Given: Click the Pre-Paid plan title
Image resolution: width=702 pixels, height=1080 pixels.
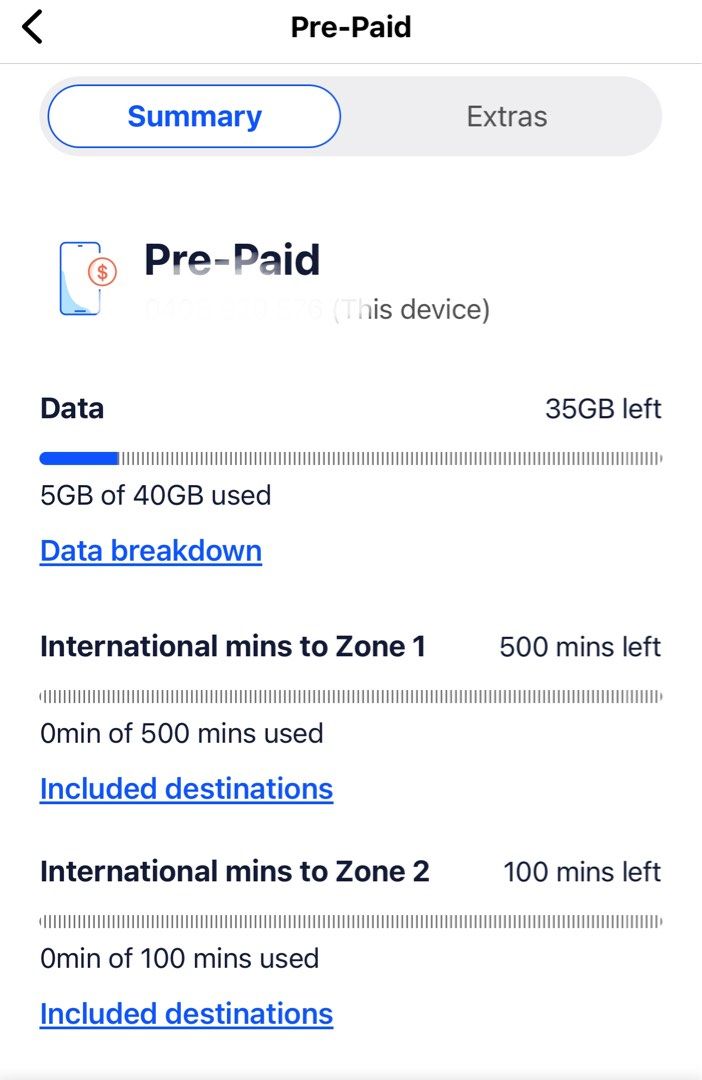Looking at the screenshot, I should tap(232, 260).
